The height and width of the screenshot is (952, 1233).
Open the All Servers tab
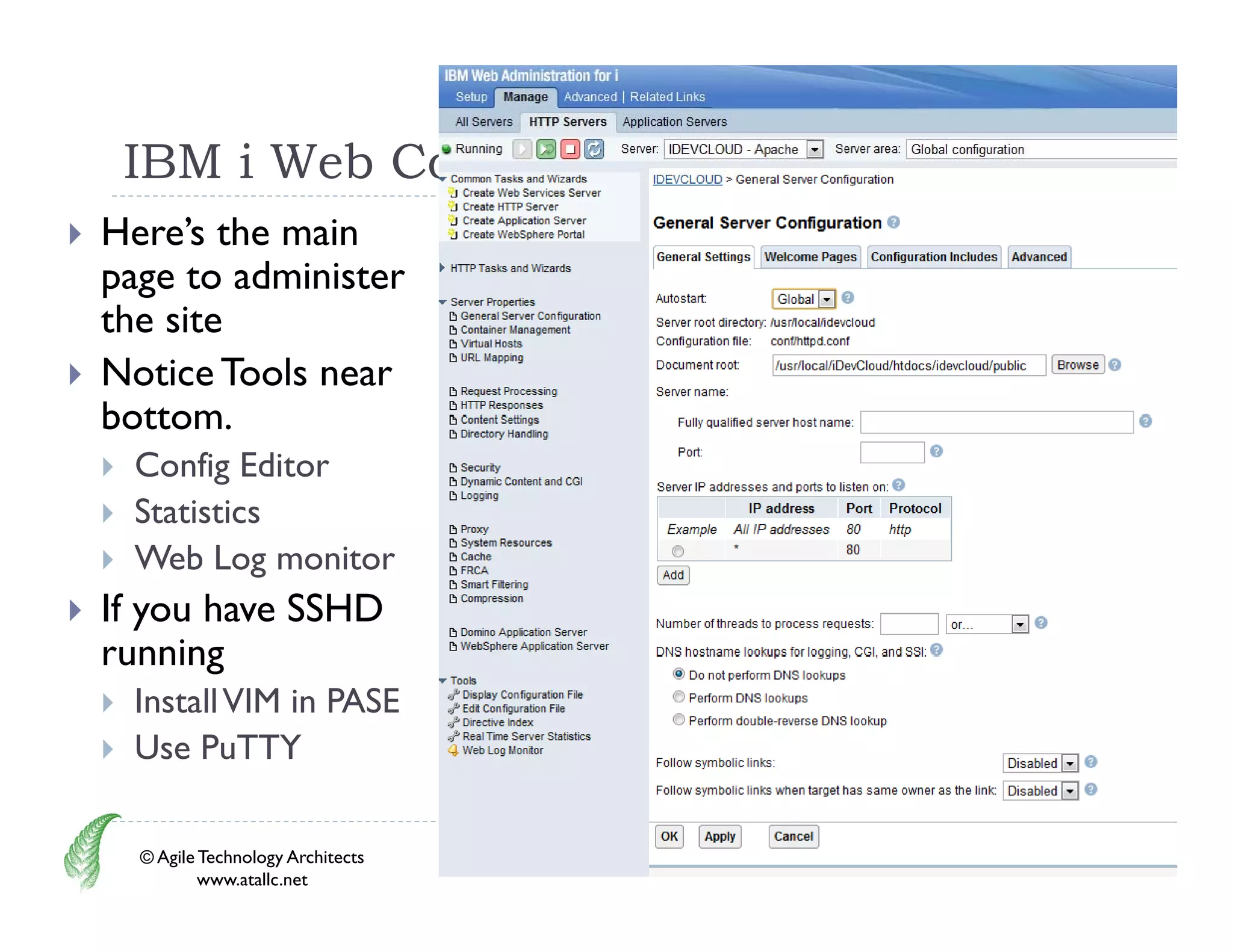pos(483,122)
